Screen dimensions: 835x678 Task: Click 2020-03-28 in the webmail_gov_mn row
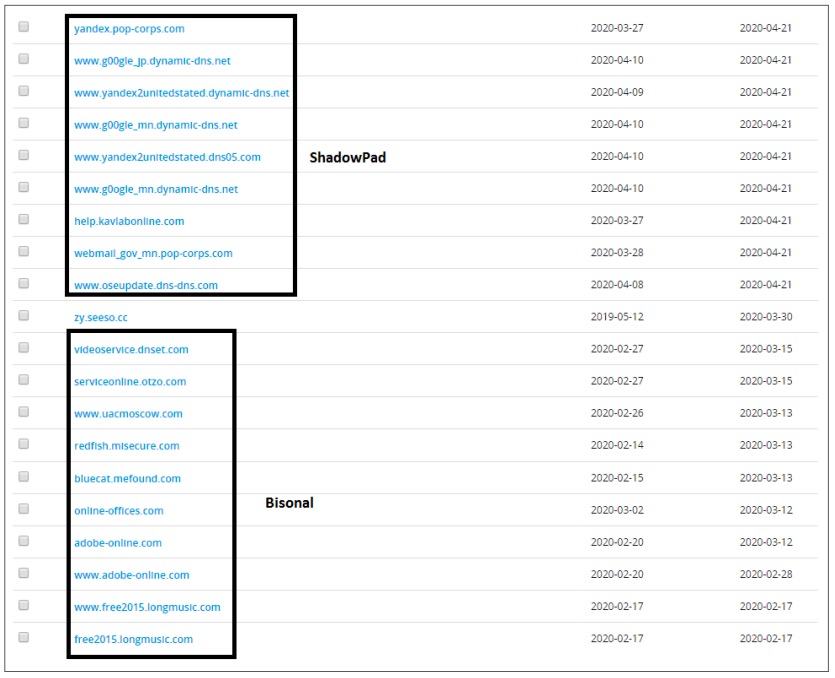click(617, 252)
